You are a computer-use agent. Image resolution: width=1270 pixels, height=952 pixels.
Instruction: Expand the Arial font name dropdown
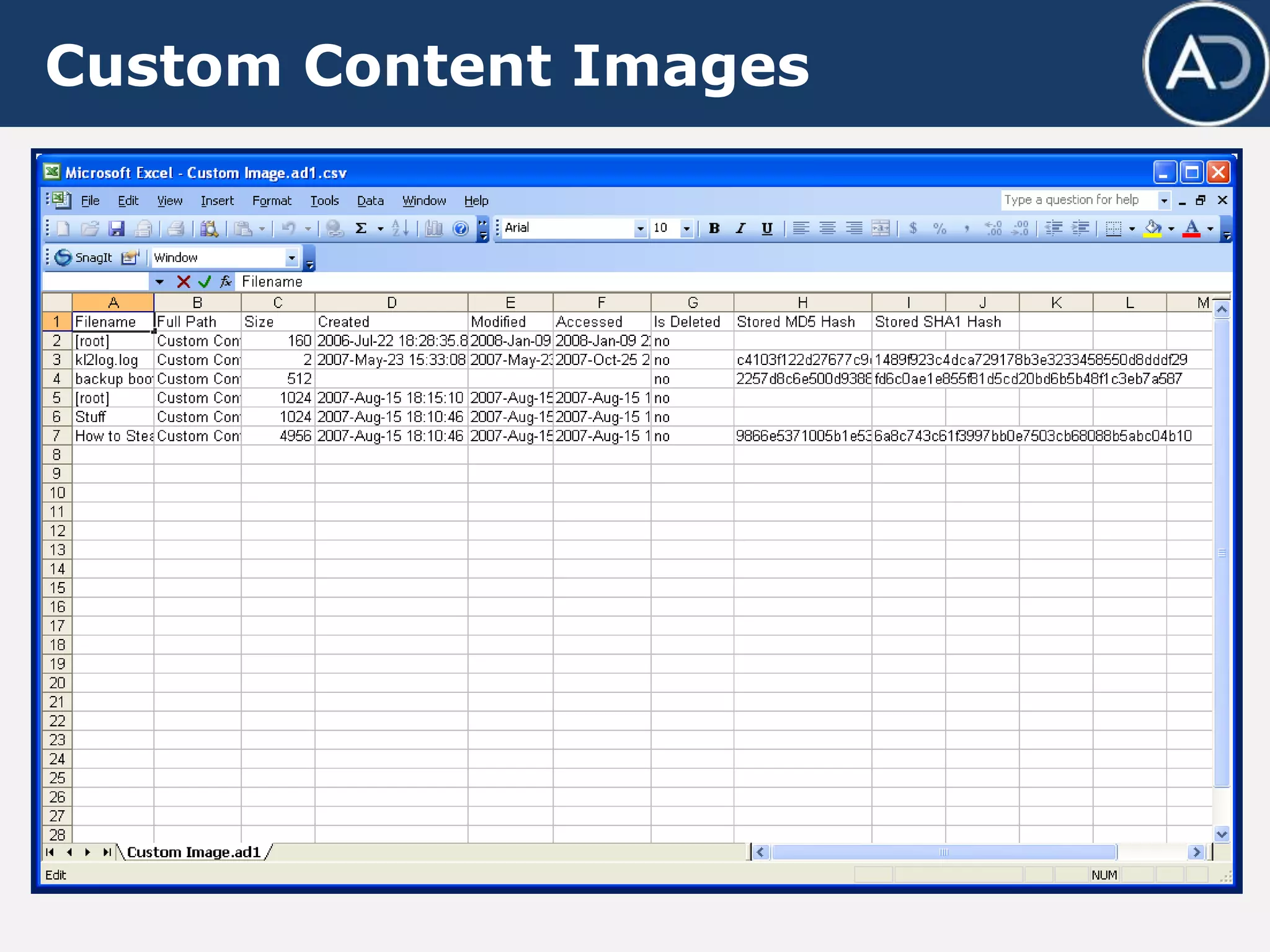coord(640,229)
